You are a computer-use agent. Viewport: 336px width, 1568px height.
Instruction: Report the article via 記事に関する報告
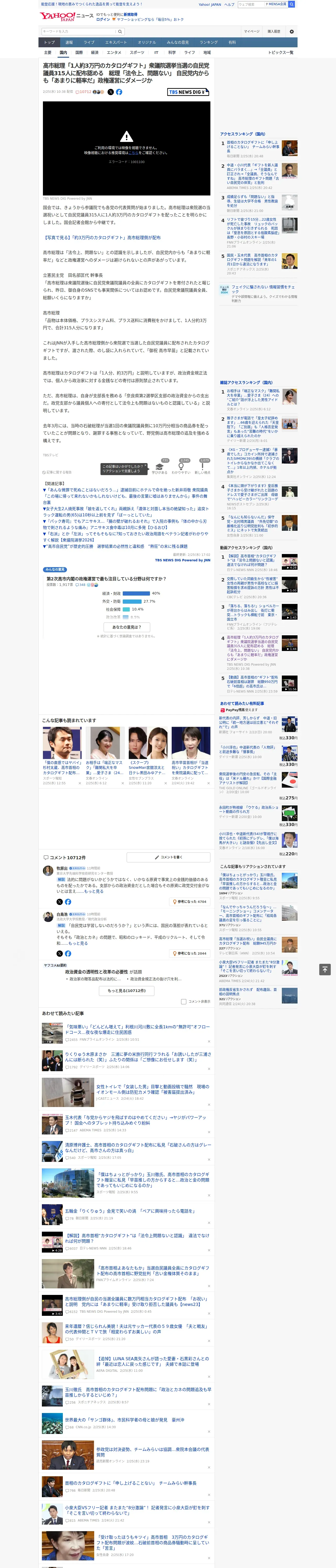click(57, 472)
